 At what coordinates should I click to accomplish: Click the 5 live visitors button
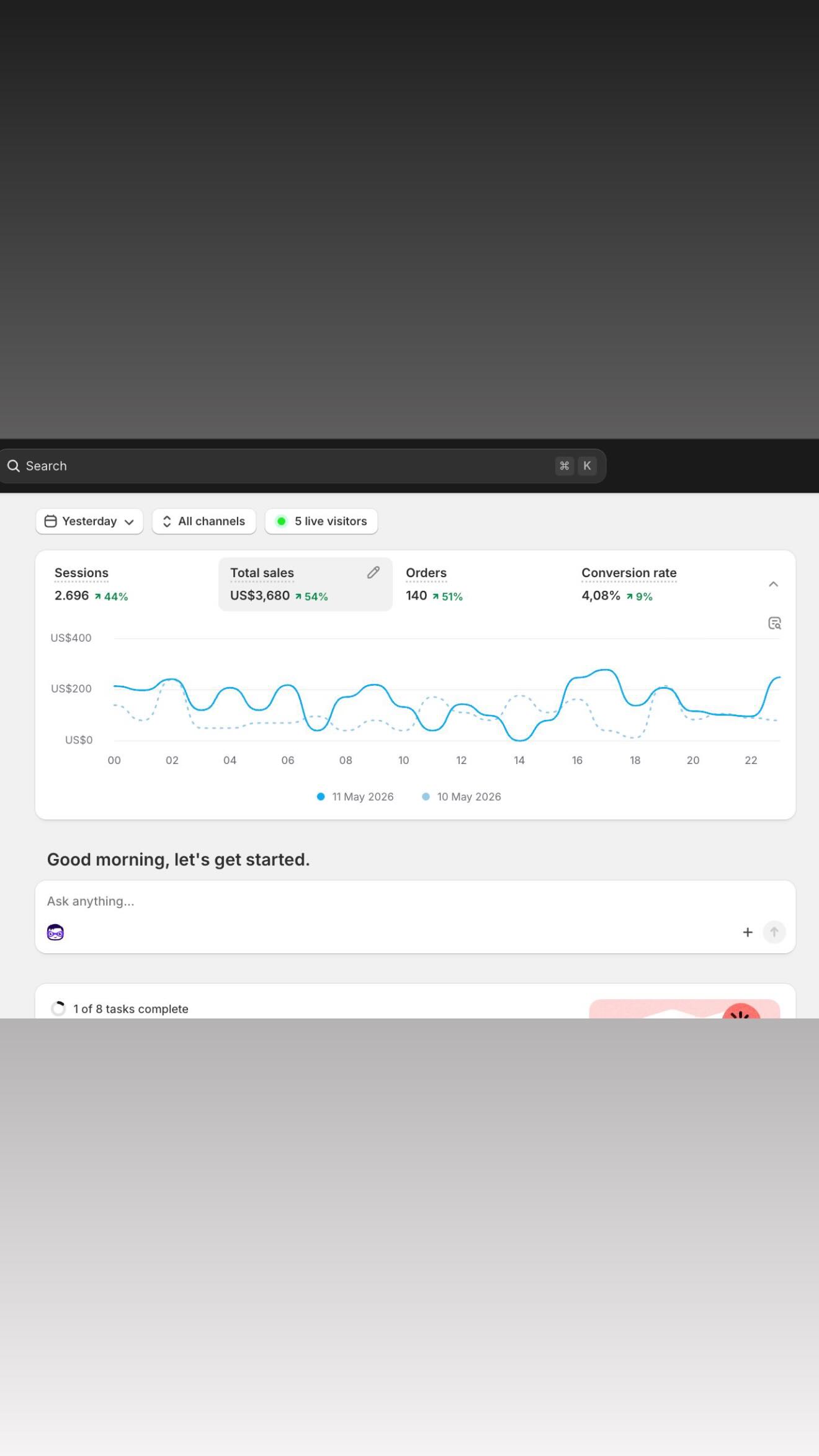(x=321, y=521)
